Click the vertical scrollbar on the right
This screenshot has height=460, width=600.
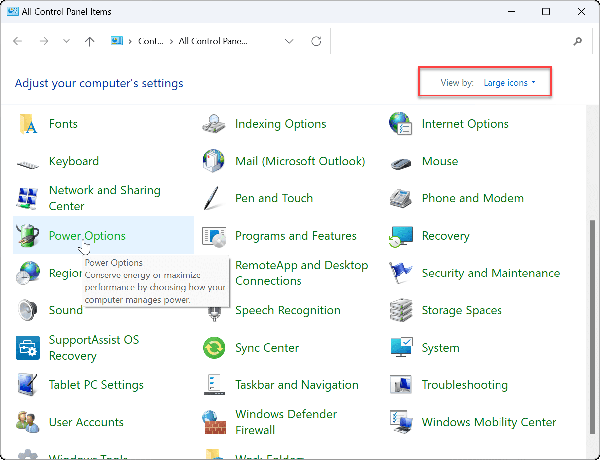tap(593, 300)
